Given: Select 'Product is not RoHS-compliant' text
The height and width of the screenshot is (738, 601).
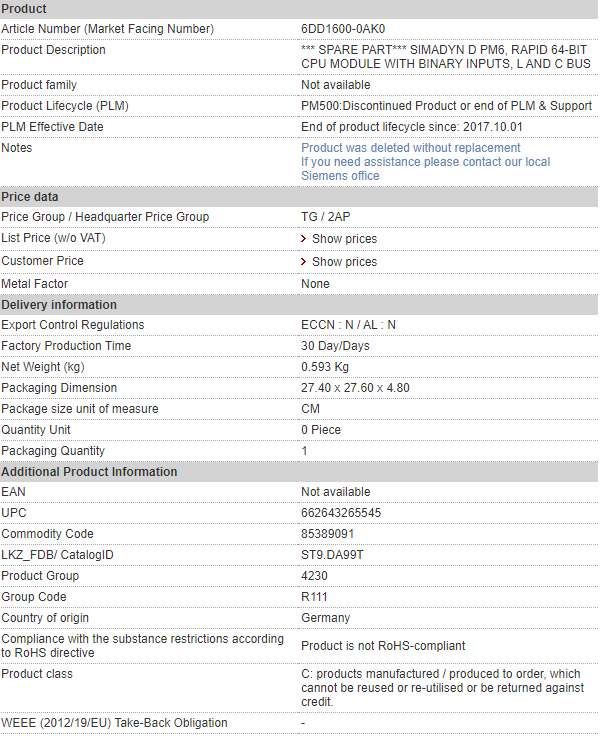Looking at the screenshot, I should (383, 646).
